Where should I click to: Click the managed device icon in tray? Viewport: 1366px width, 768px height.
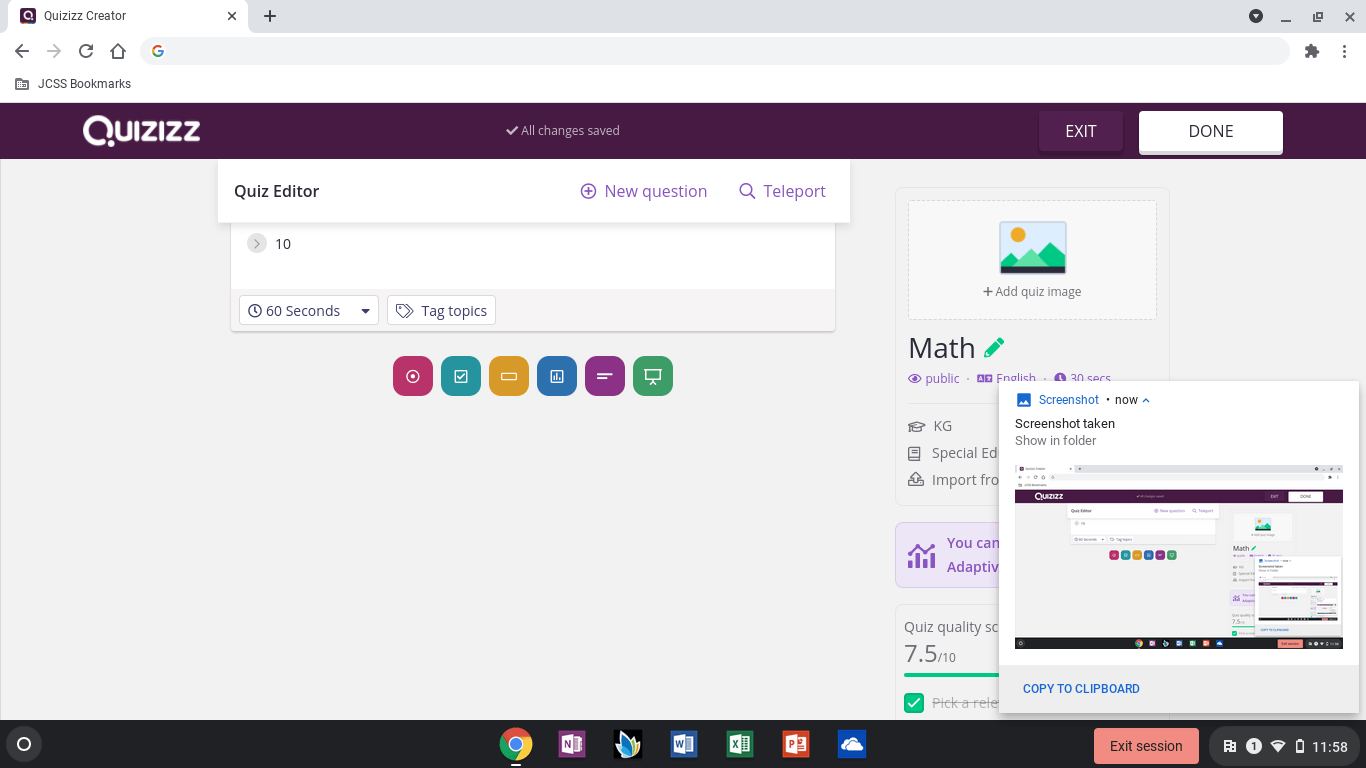[1230, 746]
